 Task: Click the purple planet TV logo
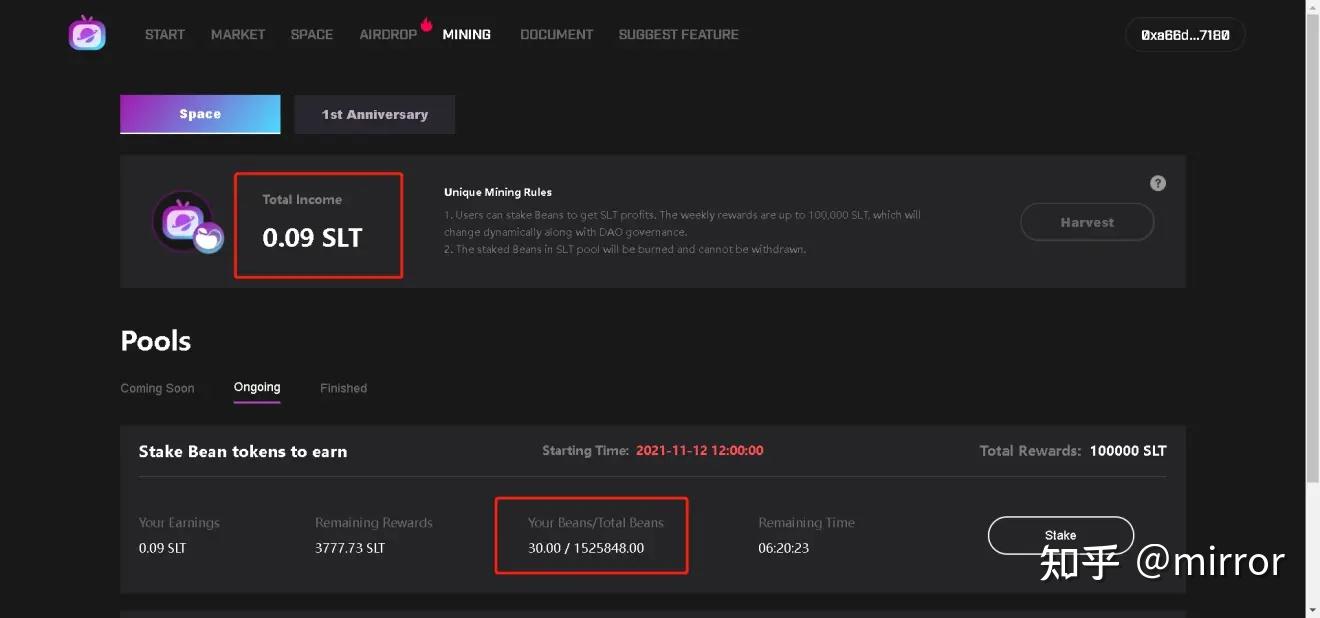tap(87, 34)
